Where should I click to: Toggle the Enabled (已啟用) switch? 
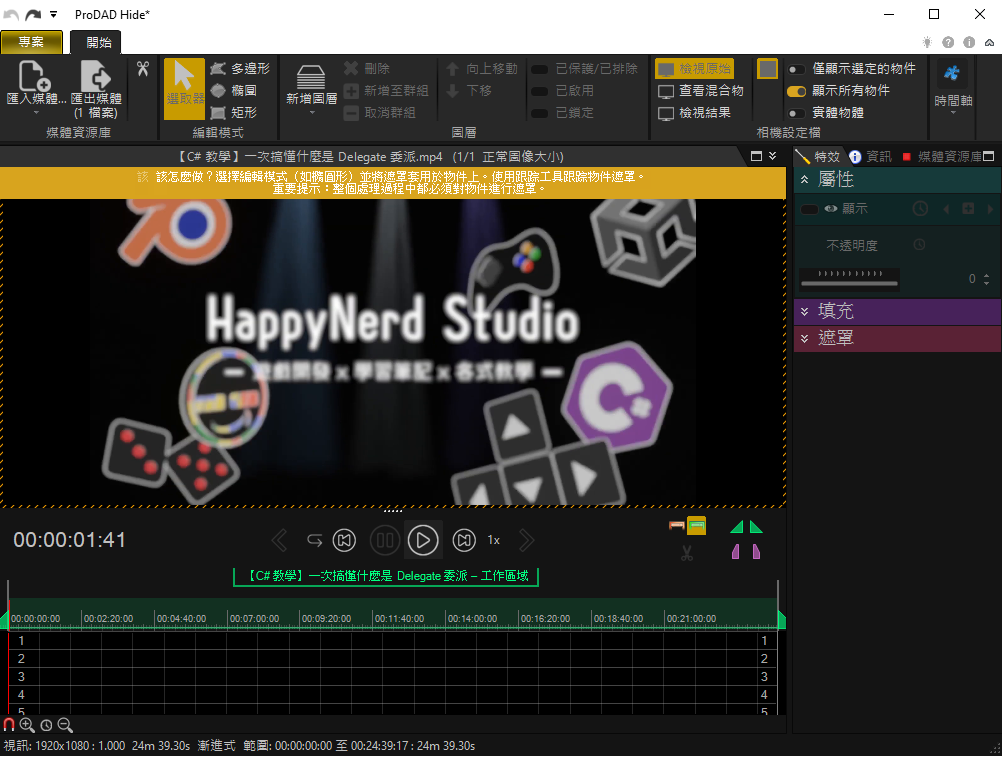(540, 91)
